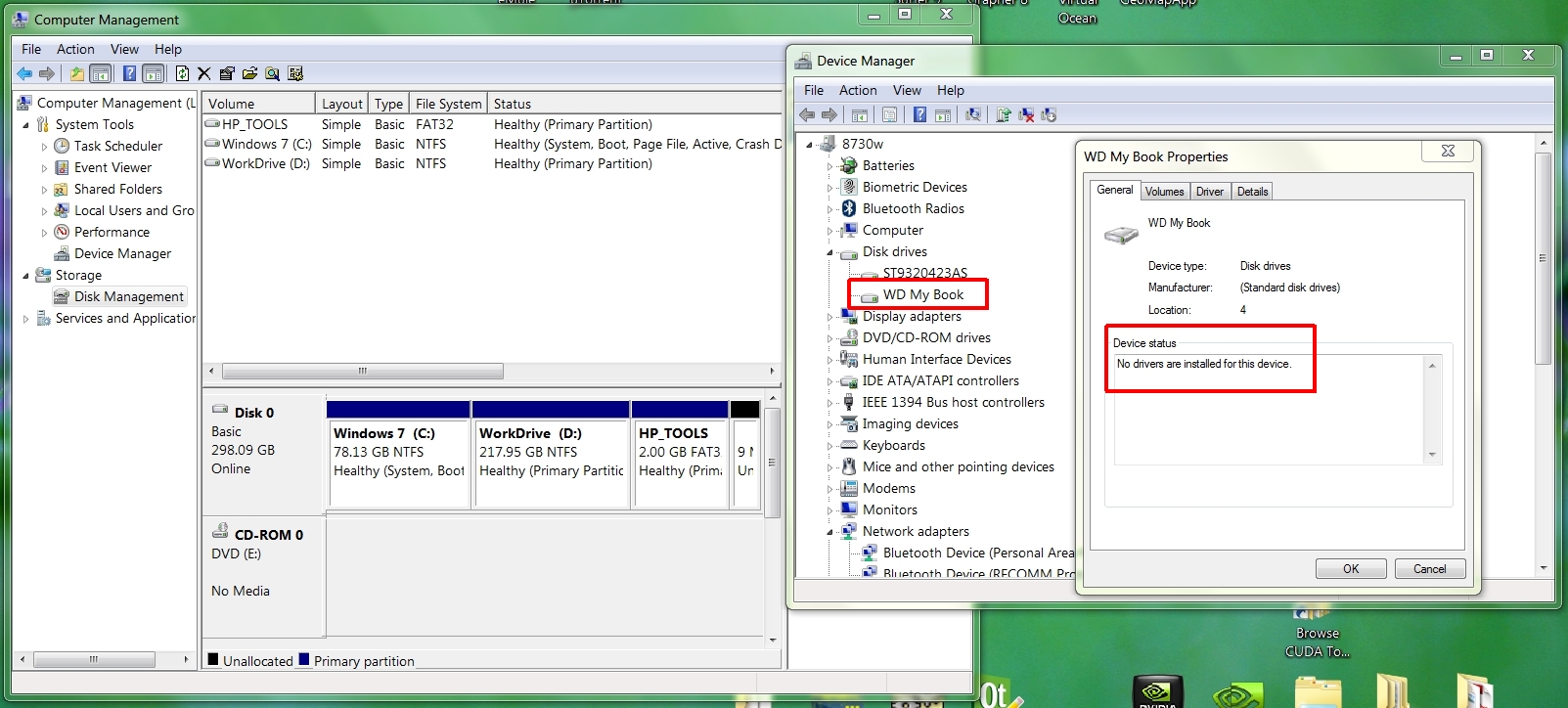Open Action menu in Computer Management
Screen dimensions: 1568x708
[75, 49]
